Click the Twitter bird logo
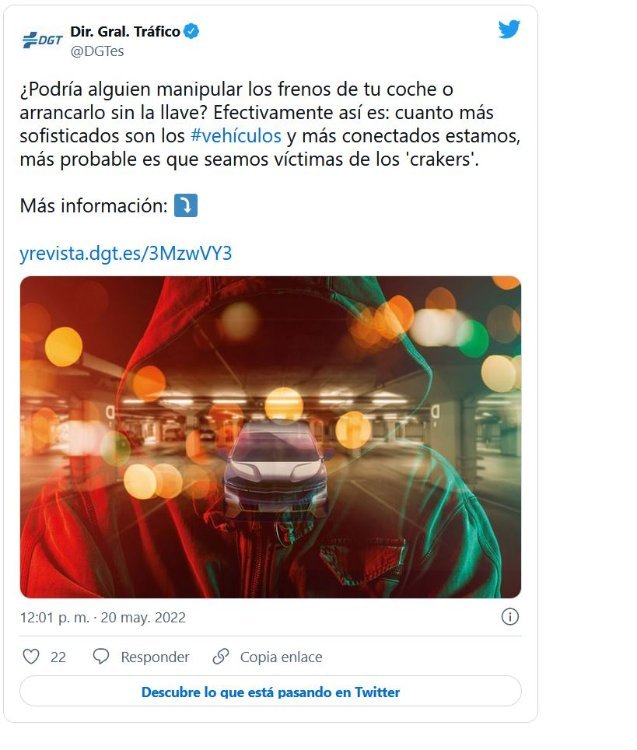The image size is (637, 750). [x=509, y=29]
